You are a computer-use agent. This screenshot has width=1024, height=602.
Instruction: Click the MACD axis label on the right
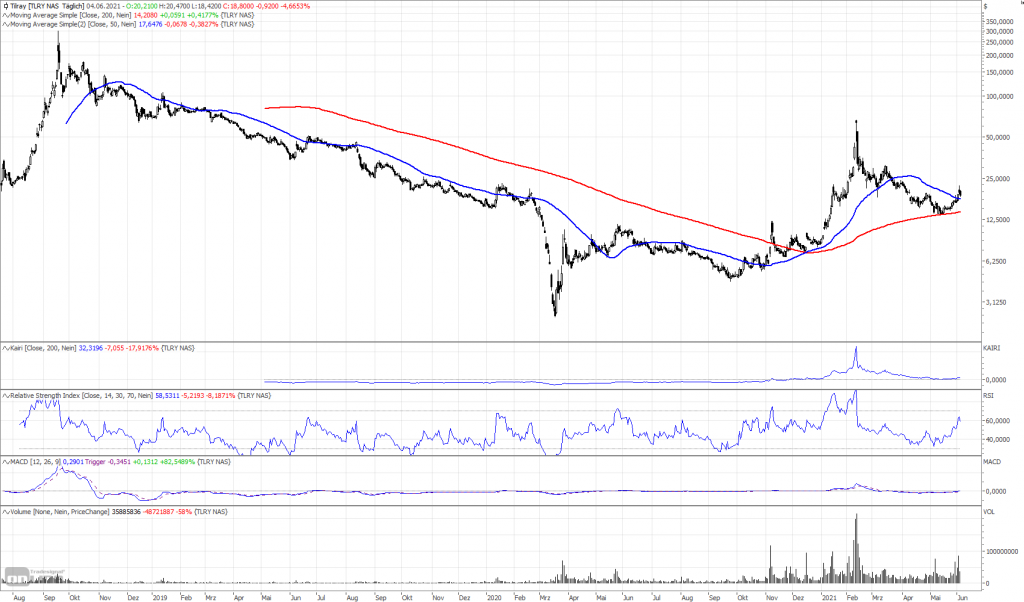point(992,462)
